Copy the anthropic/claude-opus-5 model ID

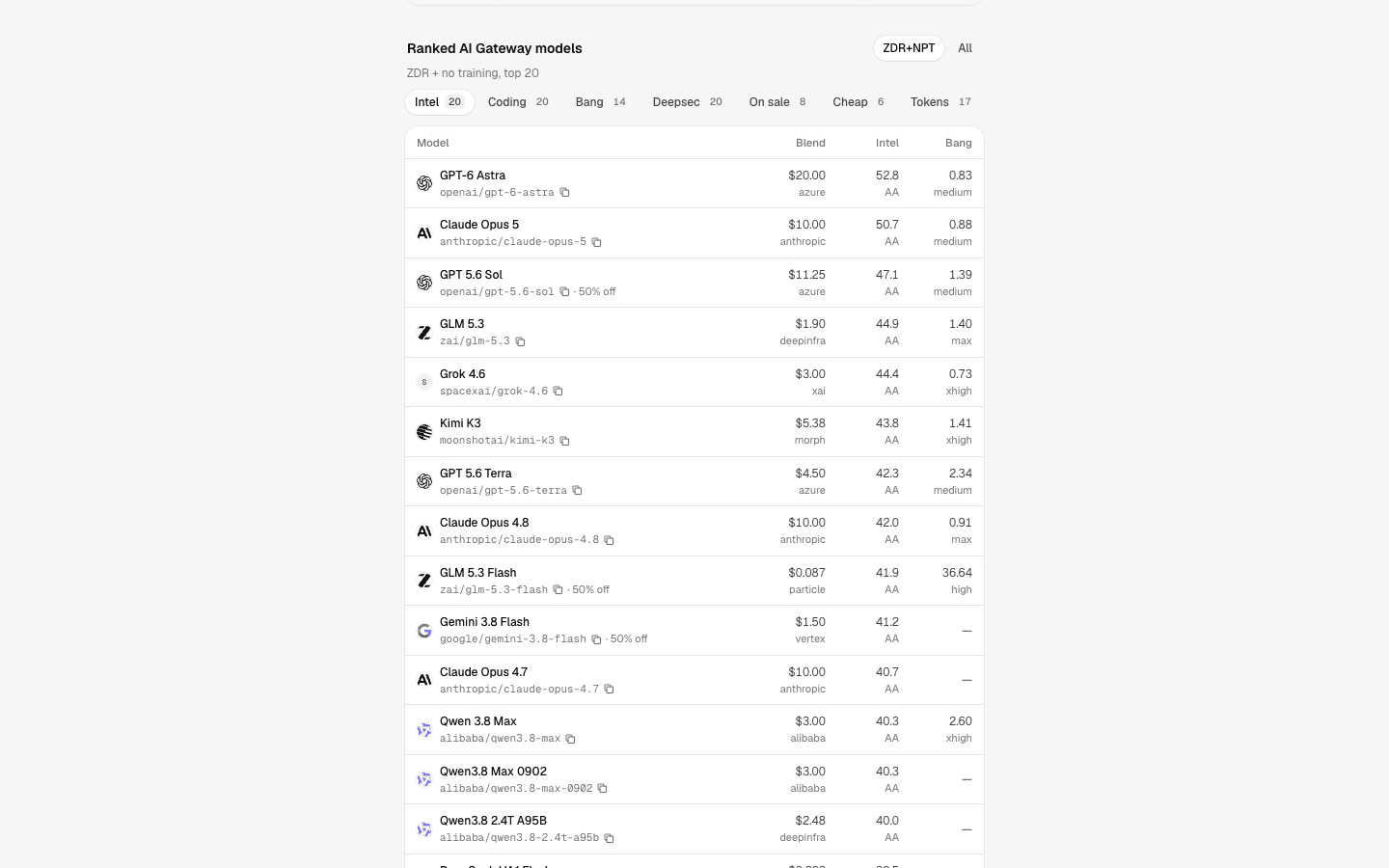click(596, 242)
